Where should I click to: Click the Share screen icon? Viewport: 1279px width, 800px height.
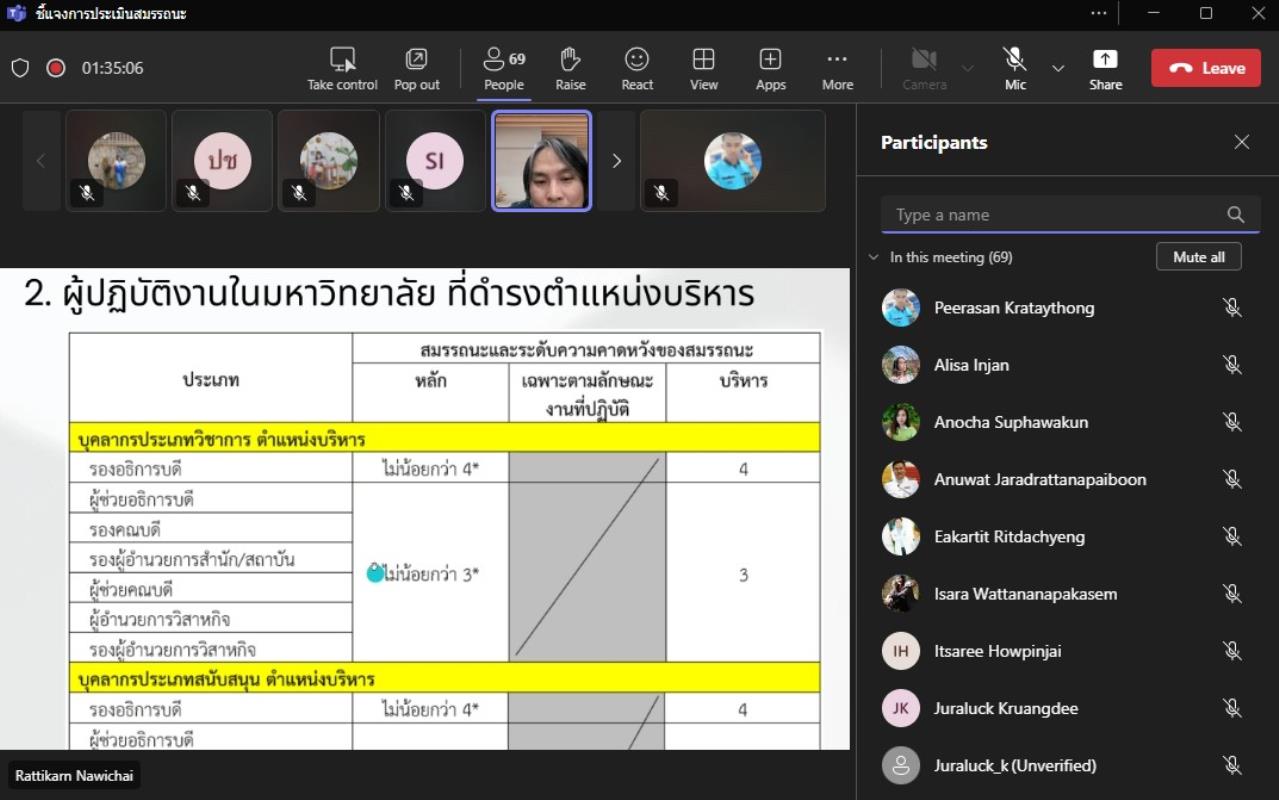pyautogui.click(x=1105, y=59)
